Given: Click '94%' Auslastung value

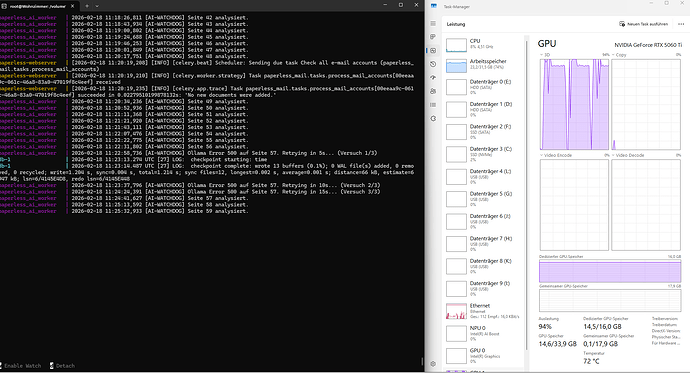Looking at the screenshot, I should click(545, 327).
